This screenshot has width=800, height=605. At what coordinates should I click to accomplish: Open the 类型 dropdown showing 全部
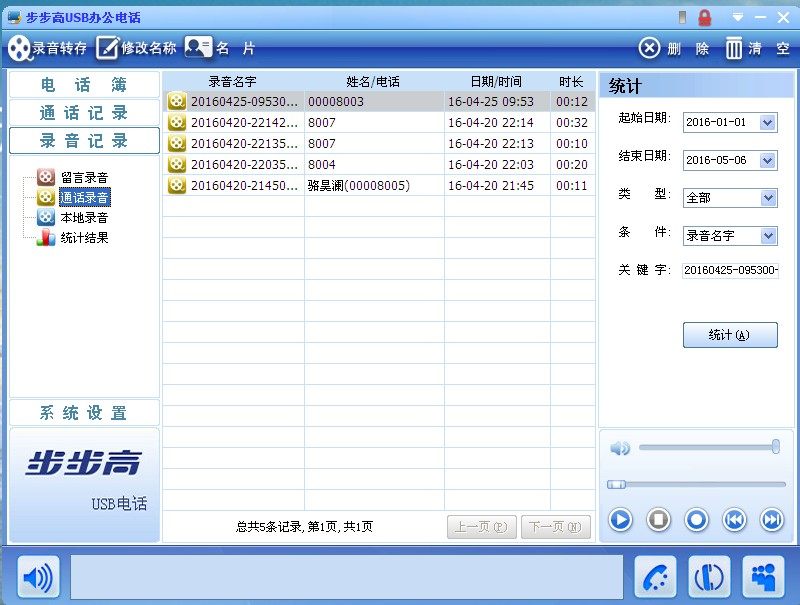767,198
